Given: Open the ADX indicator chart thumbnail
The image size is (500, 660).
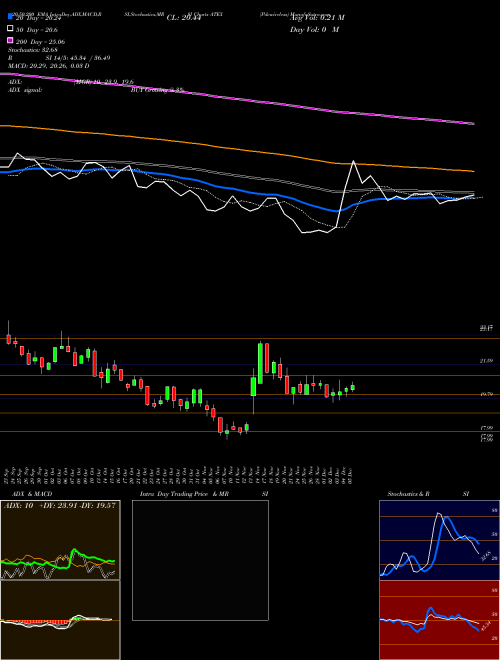Looking at the screenshot, I should tap(60, 540).
